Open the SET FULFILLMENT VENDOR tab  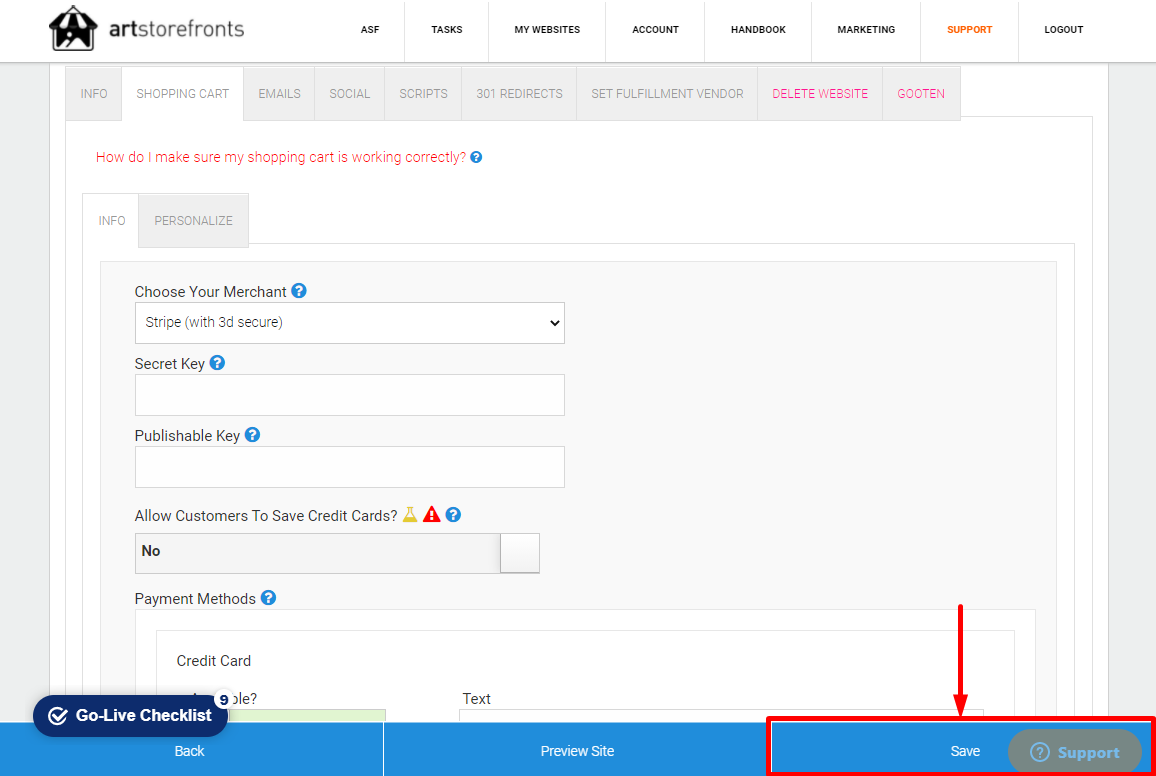click(667, 94)
